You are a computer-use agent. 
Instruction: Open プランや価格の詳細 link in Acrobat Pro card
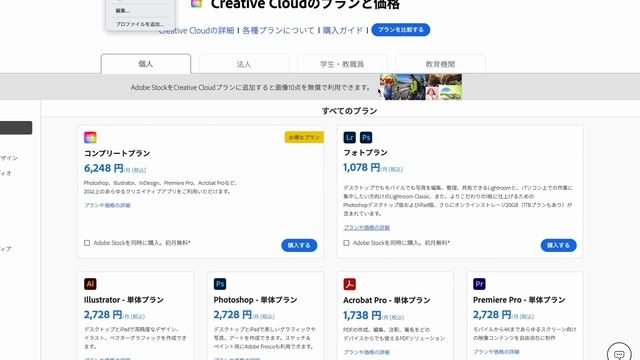point(367,352)
